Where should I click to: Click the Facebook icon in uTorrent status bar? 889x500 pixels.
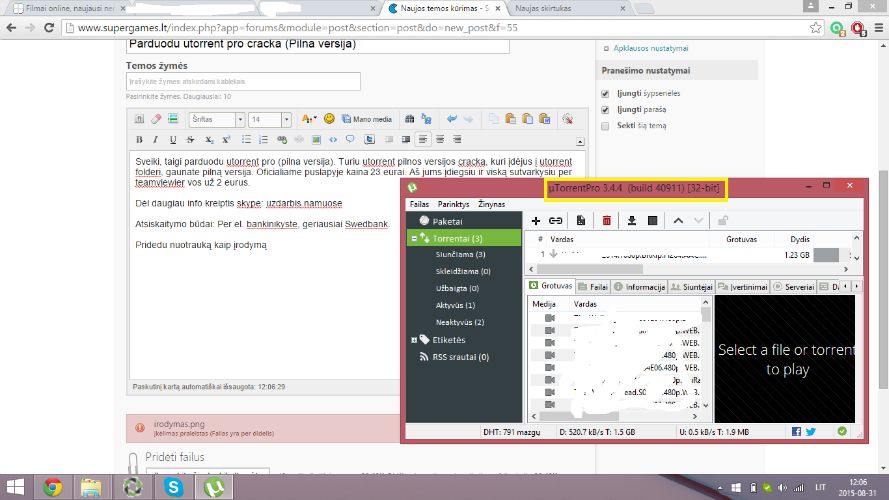coord(796,432)
